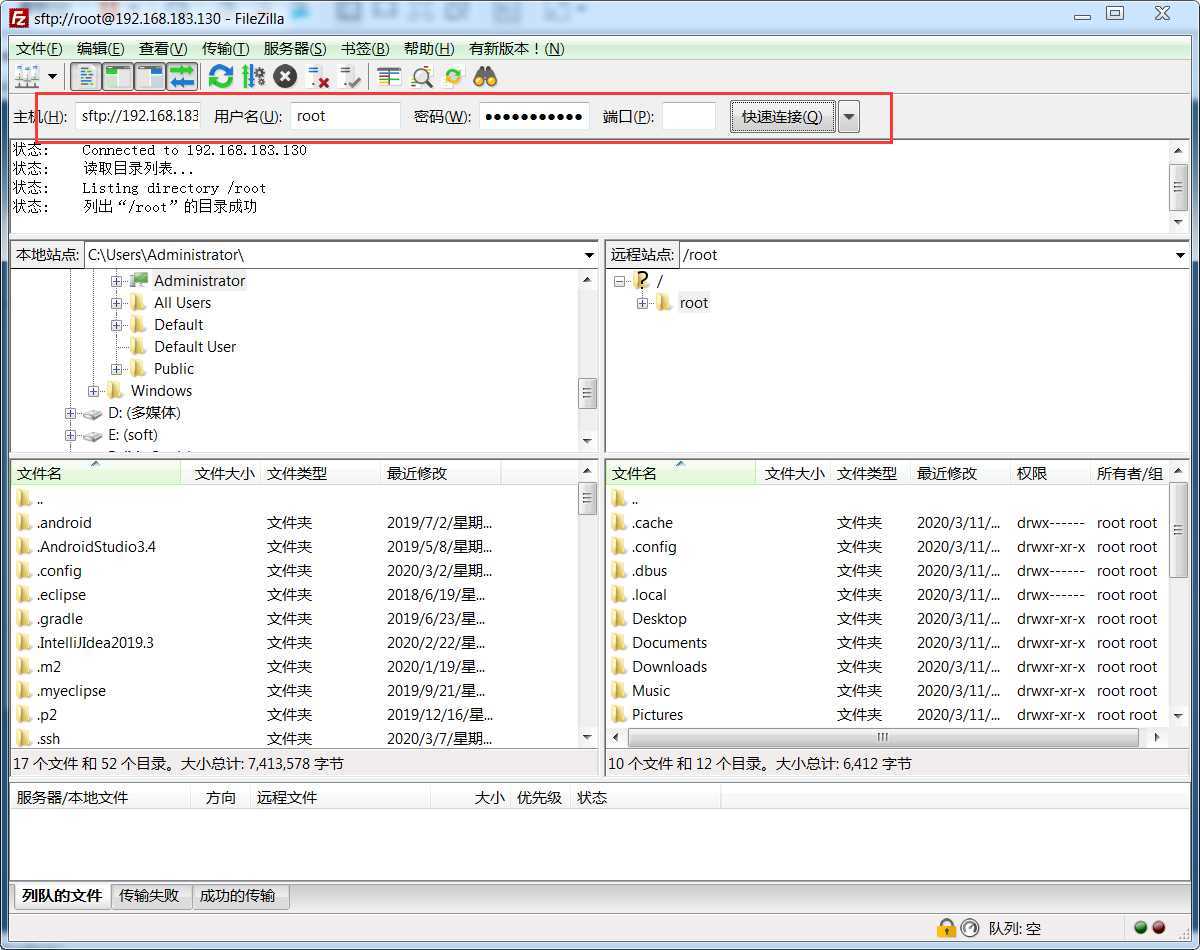Open the 帮助(H) menu
The height and width of the screenshot is (950, 1200).
click(x=429, y=49)
